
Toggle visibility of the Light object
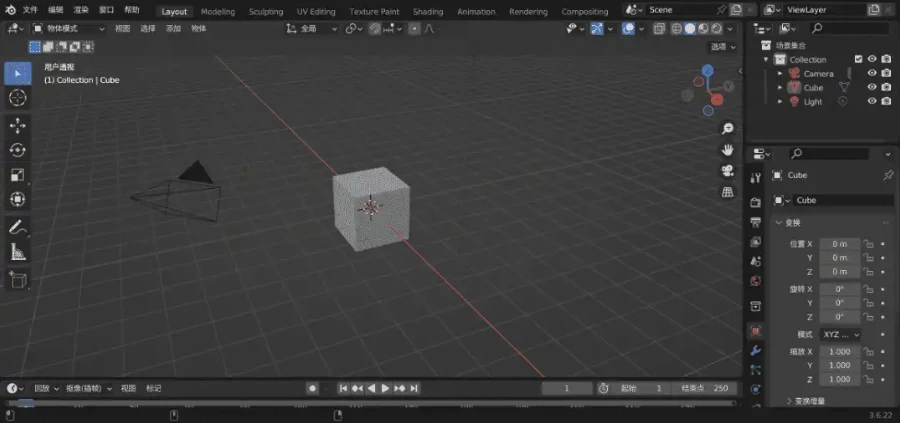pos(872,101)
